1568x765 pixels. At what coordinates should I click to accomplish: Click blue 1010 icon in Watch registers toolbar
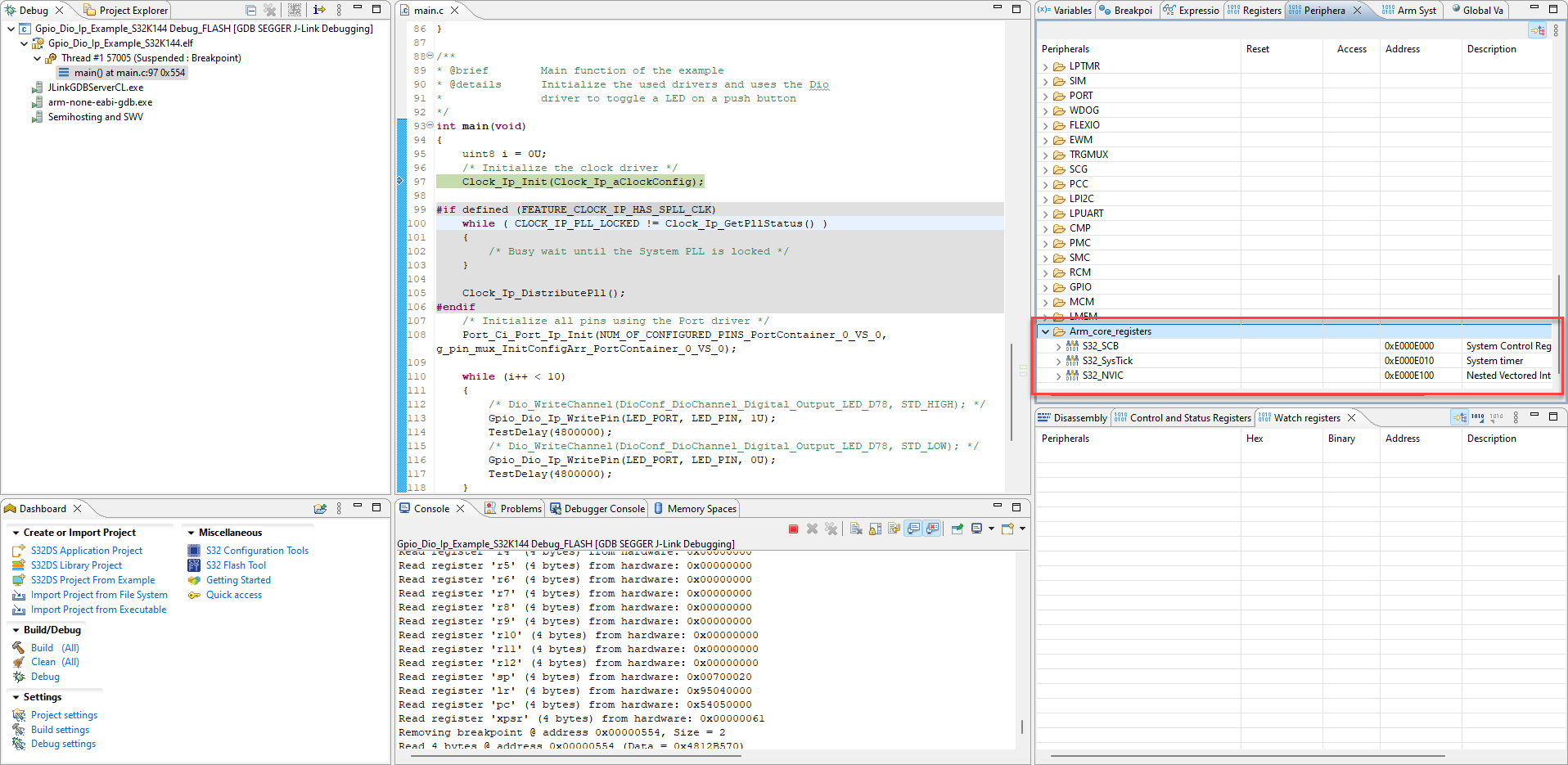pyautogui.click(x=1477, y=417)
